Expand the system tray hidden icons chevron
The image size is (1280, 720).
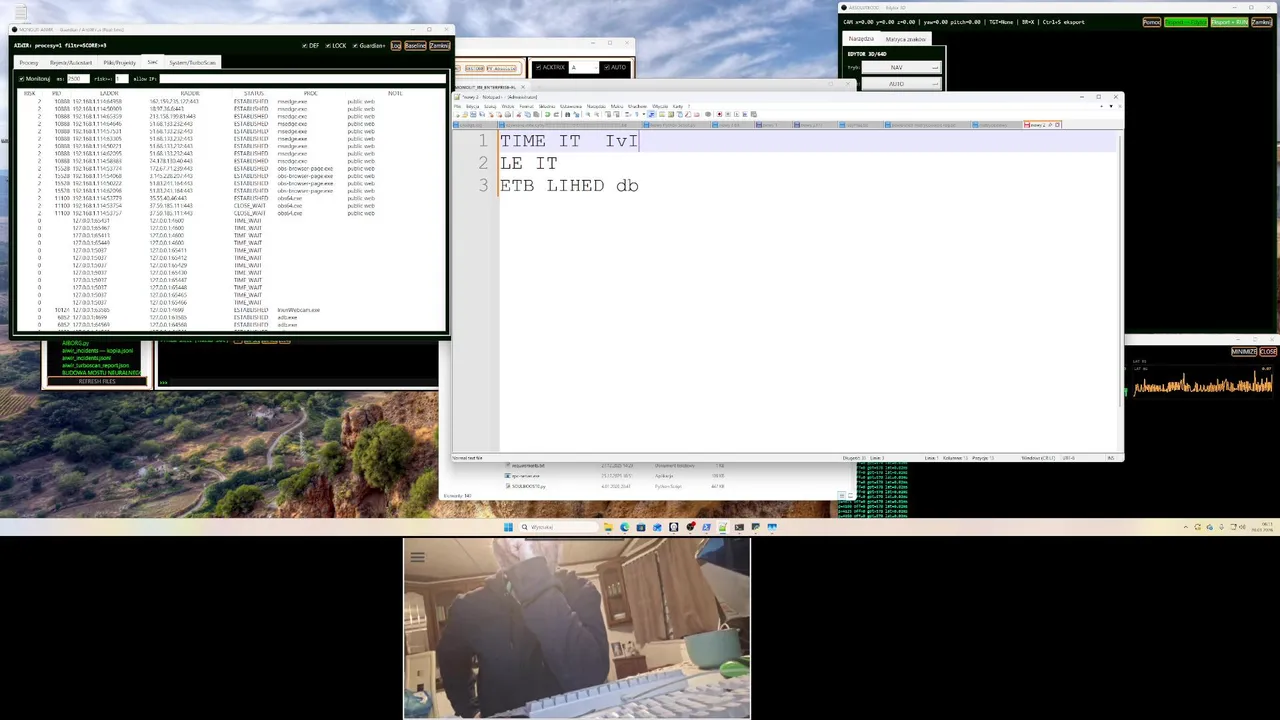pos(1185,527)
